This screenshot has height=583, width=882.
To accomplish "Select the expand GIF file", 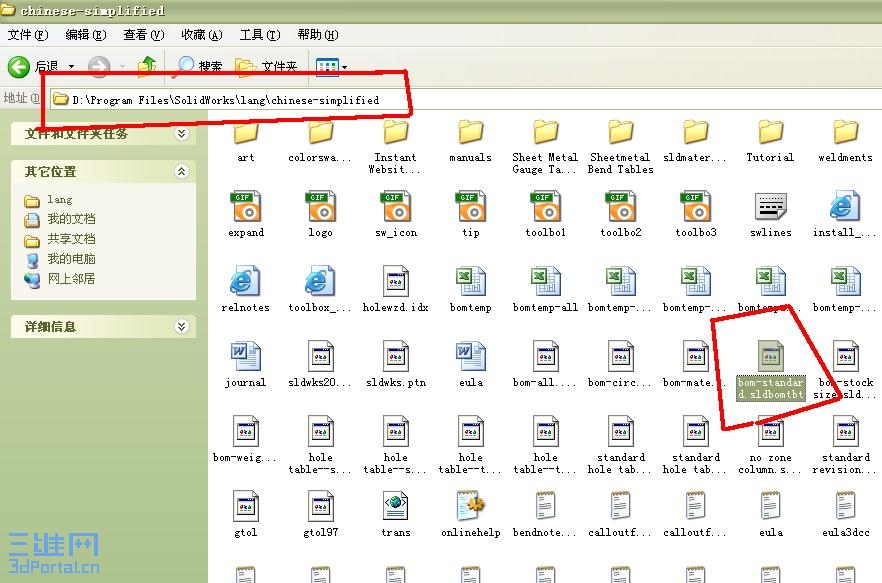I will tap(246, 214).
